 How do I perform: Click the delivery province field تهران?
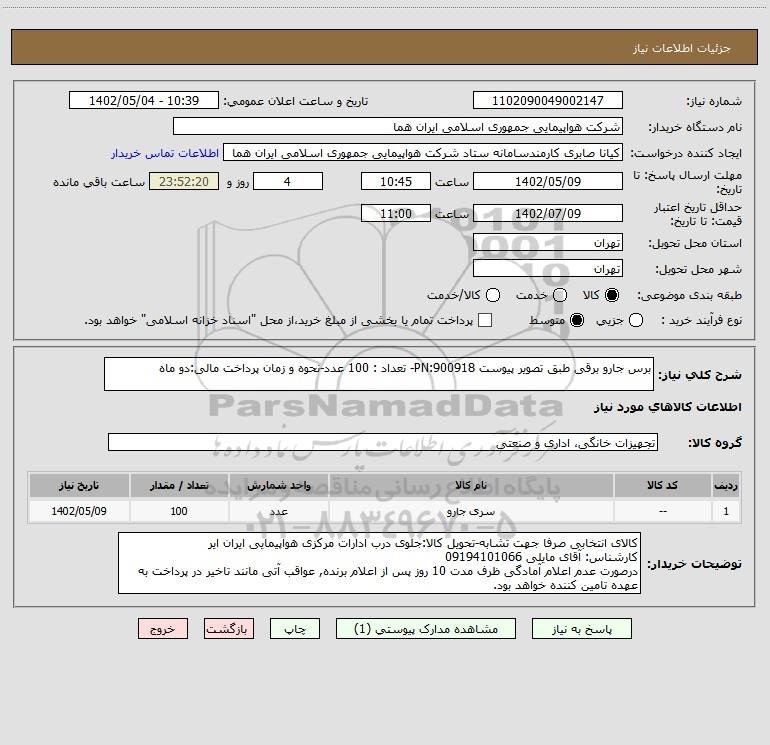coord(548,243)
